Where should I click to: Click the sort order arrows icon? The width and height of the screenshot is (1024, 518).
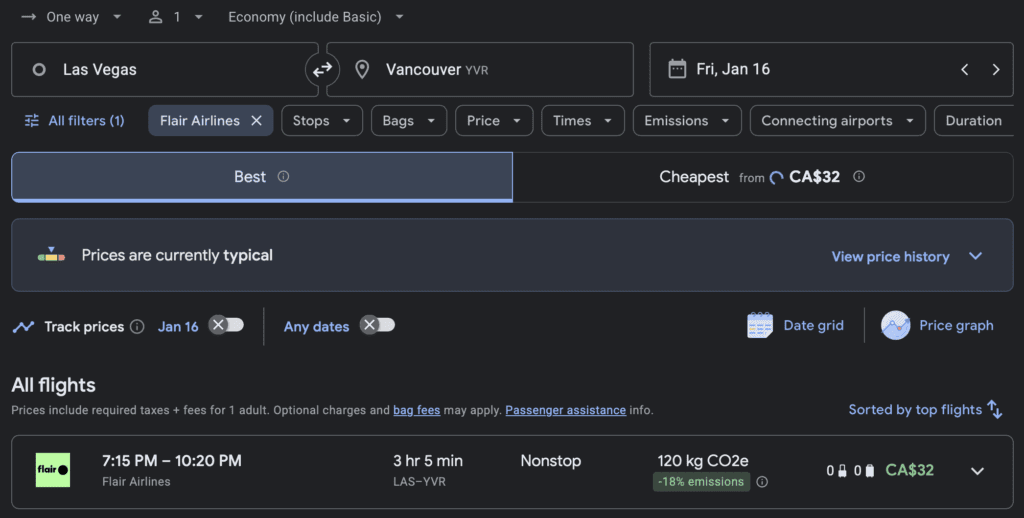click(x=994, y=409)
